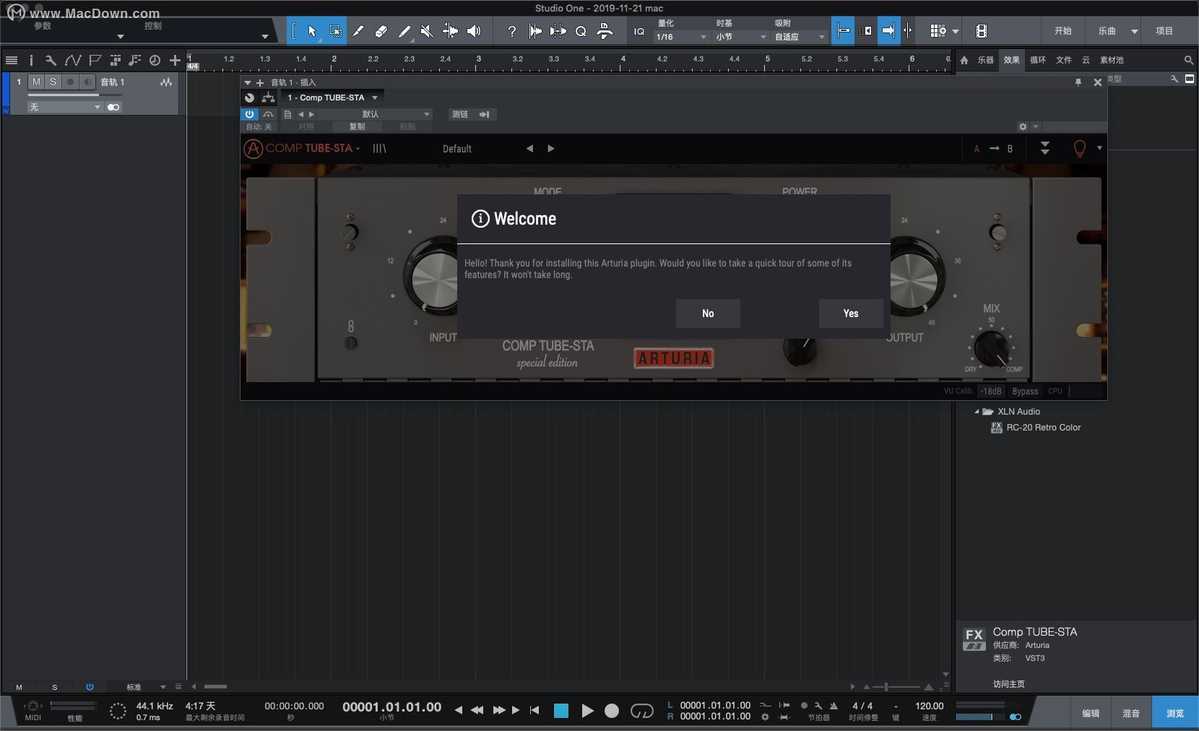Open the tempo track clock icon
The width and height of the screenshot is (1199, 731).
(154, 60)
